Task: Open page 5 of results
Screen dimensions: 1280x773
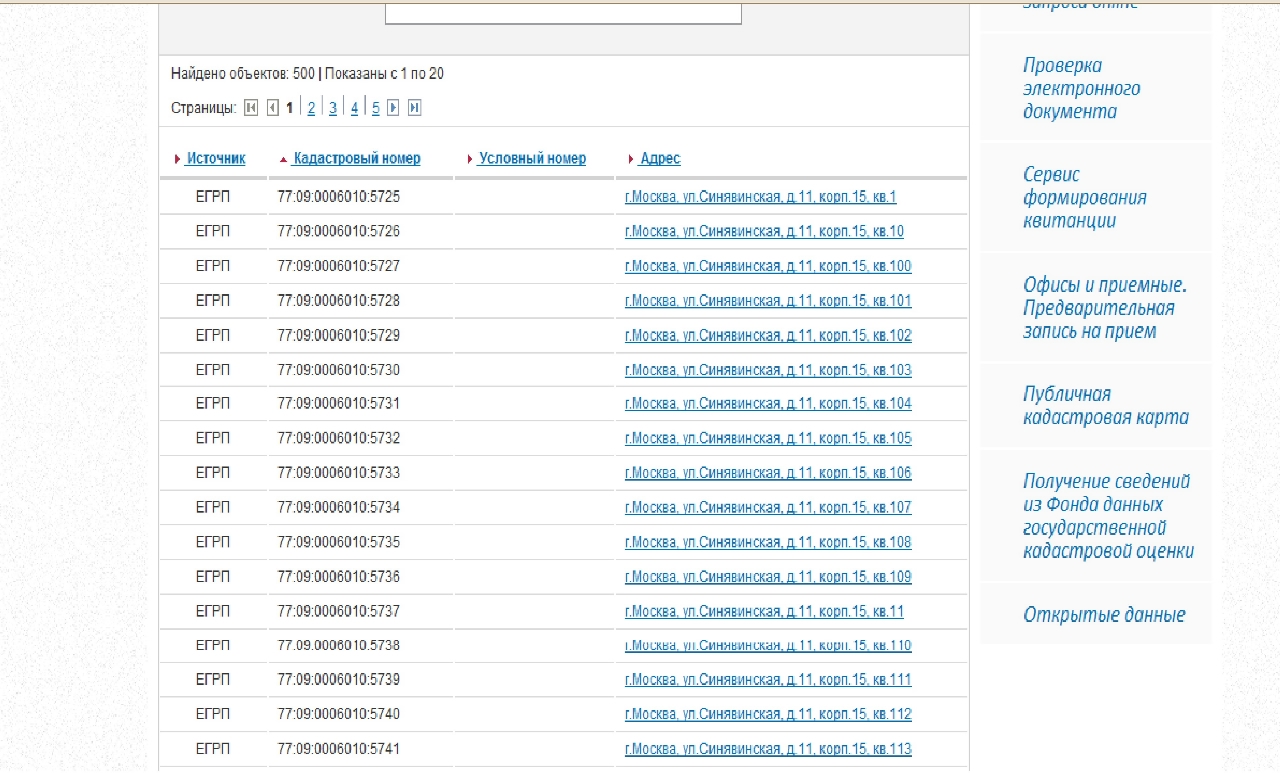Action: click(375, 108)
